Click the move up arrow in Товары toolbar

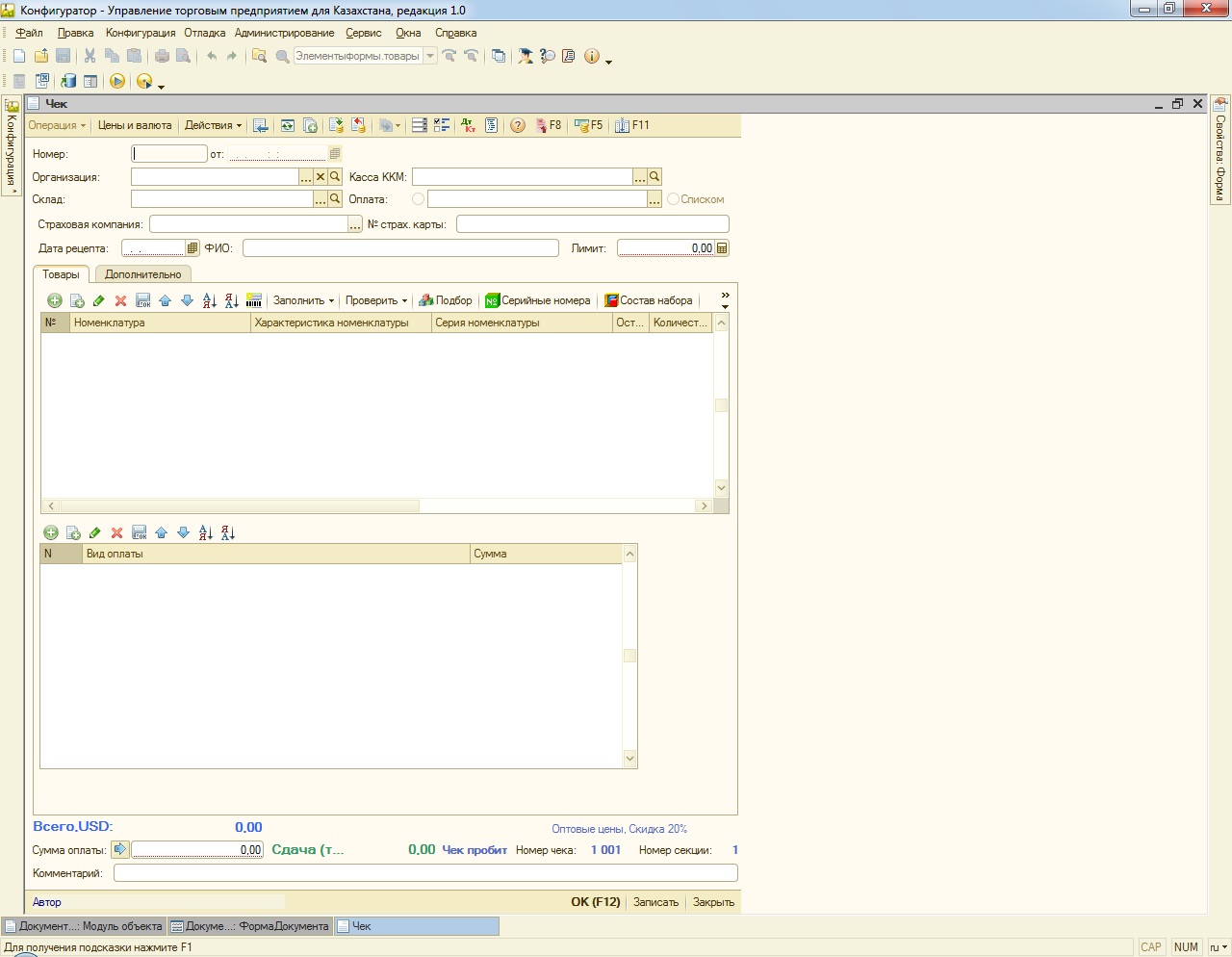(165, 300)
